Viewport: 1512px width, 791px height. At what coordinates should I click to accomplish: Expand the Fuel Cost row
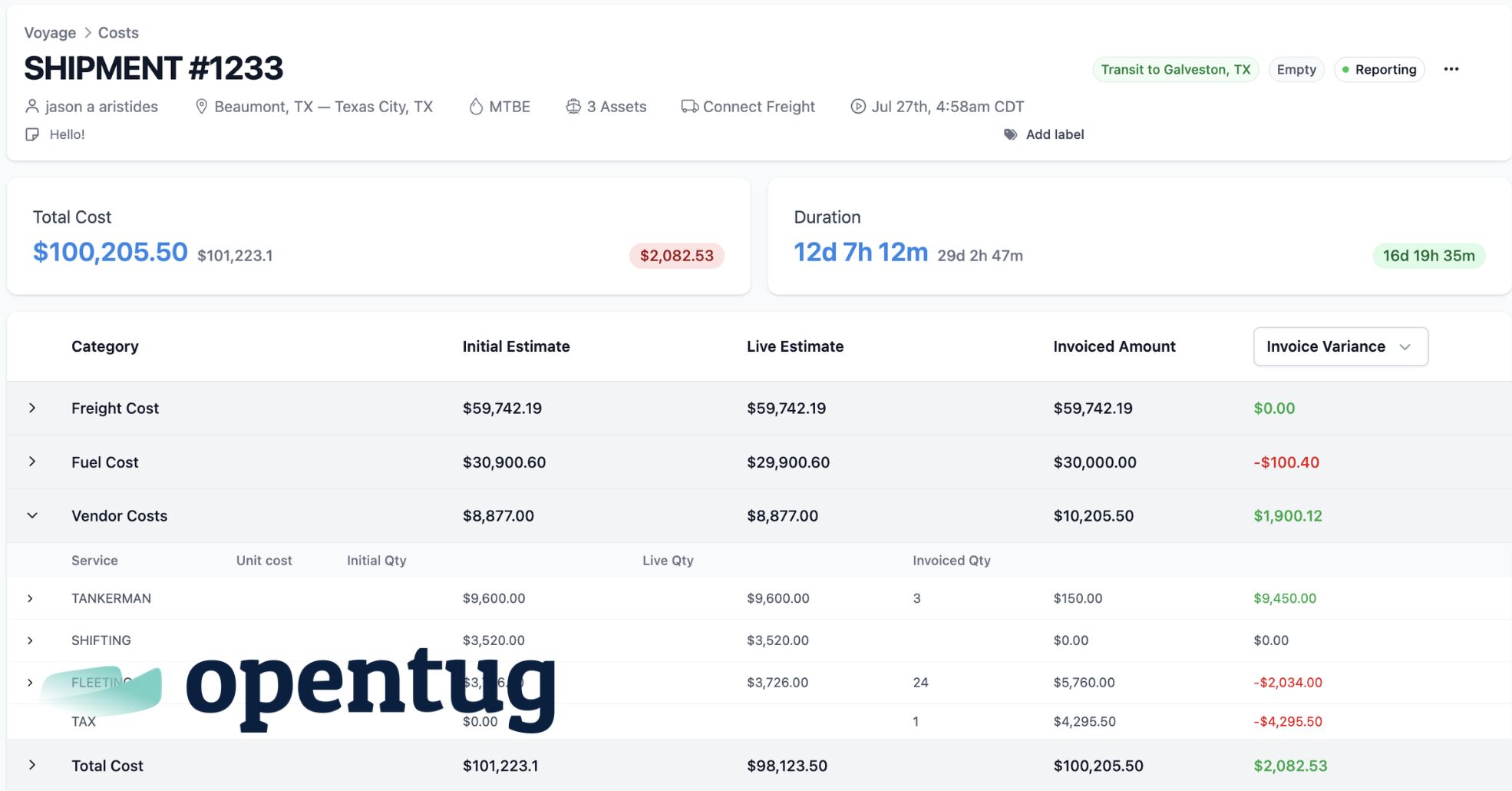pyautogui.click(x=32, y=462)
